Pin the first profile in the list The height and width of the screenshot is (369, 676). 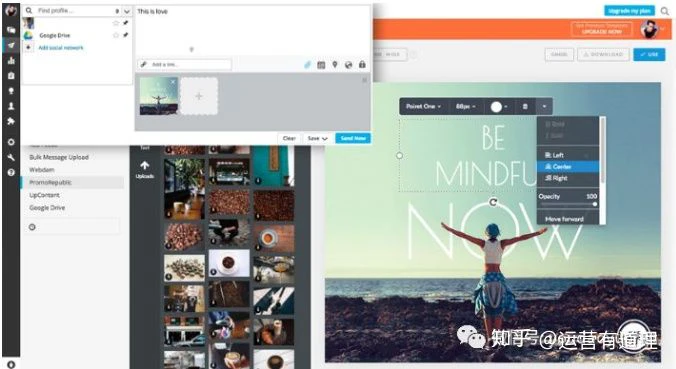click(125, 22)
